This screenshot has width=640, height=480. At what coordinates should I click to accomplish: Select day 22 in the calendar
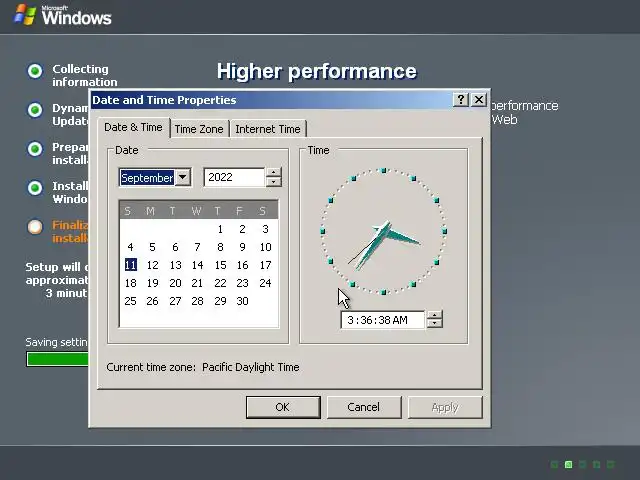point(220,283)
